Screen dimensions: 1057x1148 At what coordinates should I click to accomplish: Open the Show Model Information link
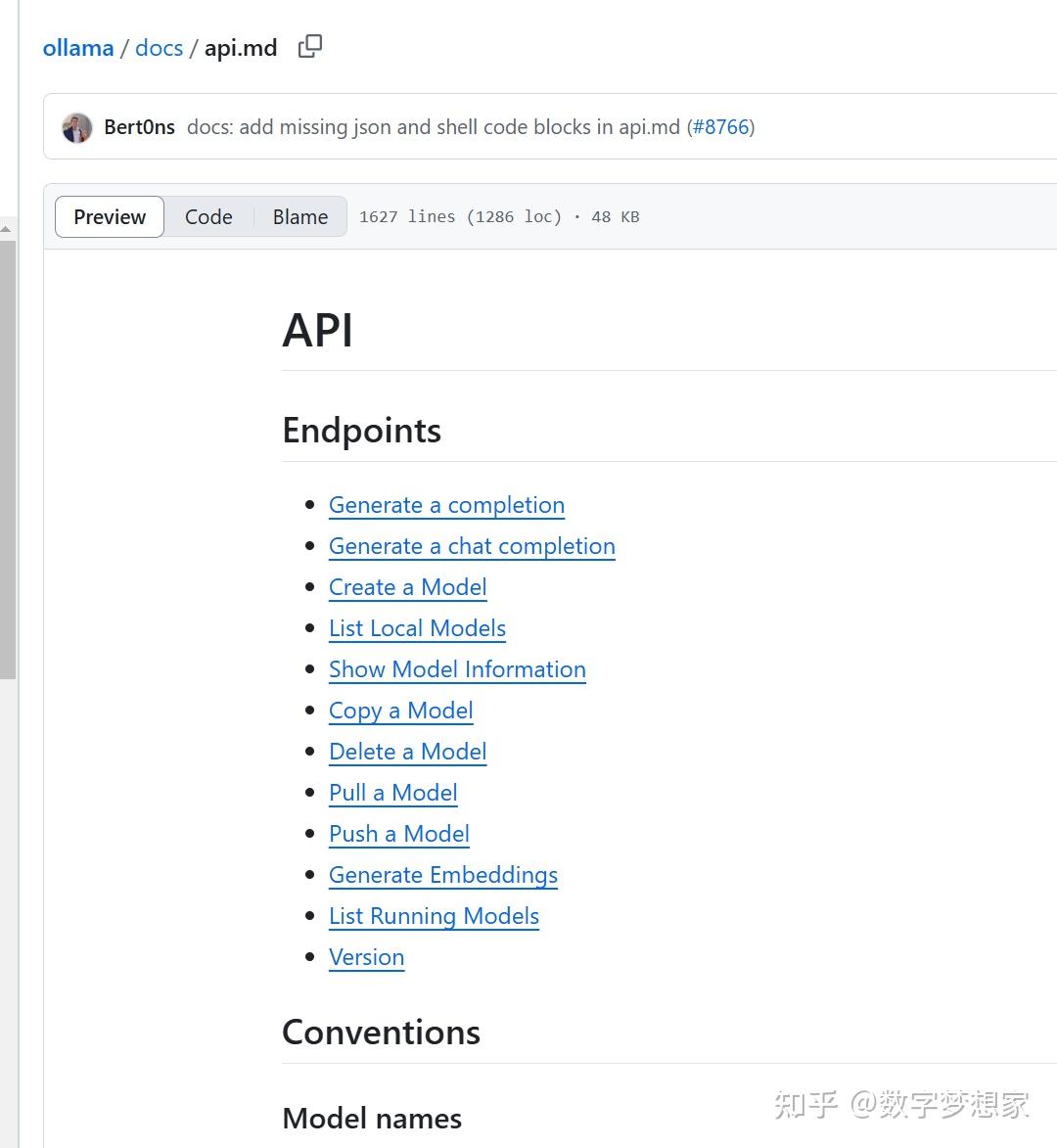click(x=457, y=669)
